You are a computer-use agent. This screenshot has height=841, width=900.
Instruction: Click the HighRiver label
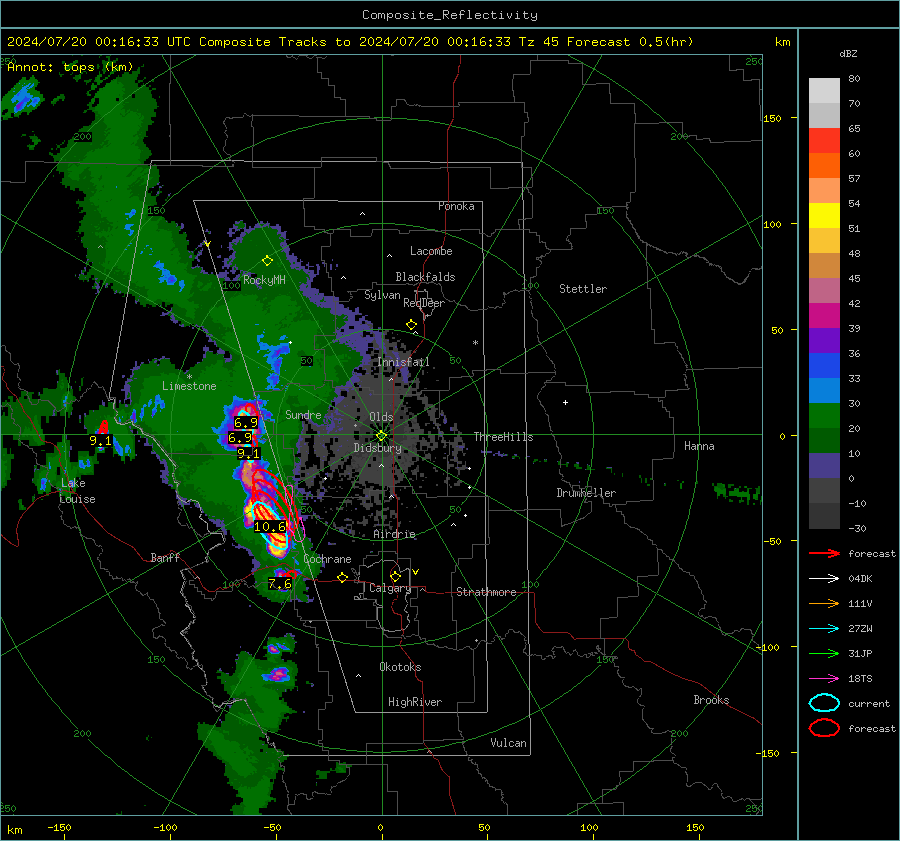click(x=415, y=702)
